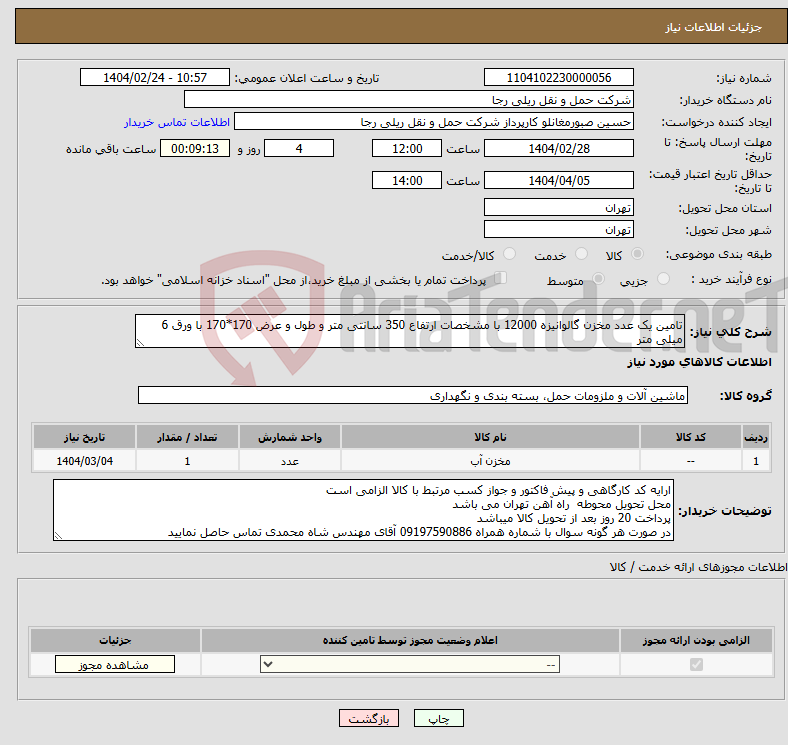Image resolution: width=788 pixels, height=745 pixels.
Task: Choose the کالا/خدمت radio option
Action: 510,256
